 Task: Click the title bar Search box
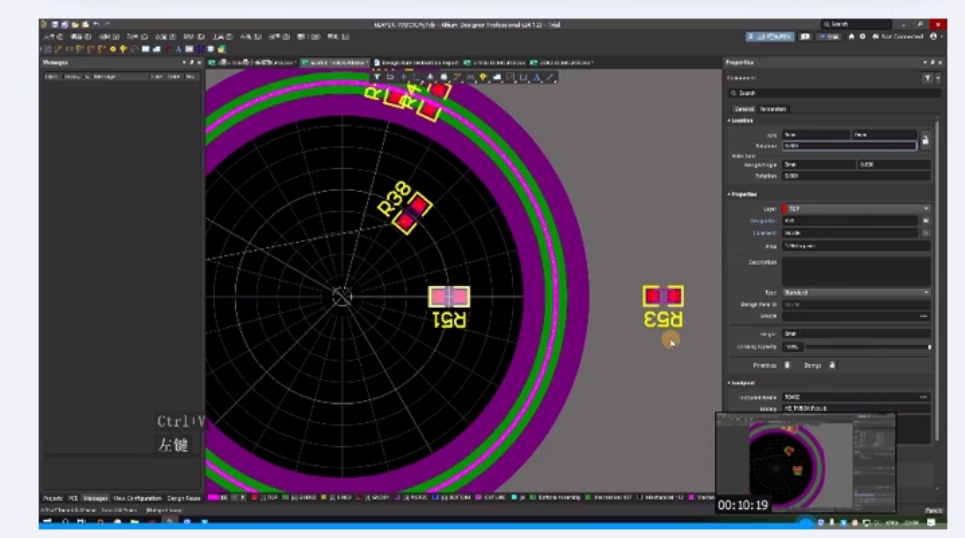(x=856, y=24)
